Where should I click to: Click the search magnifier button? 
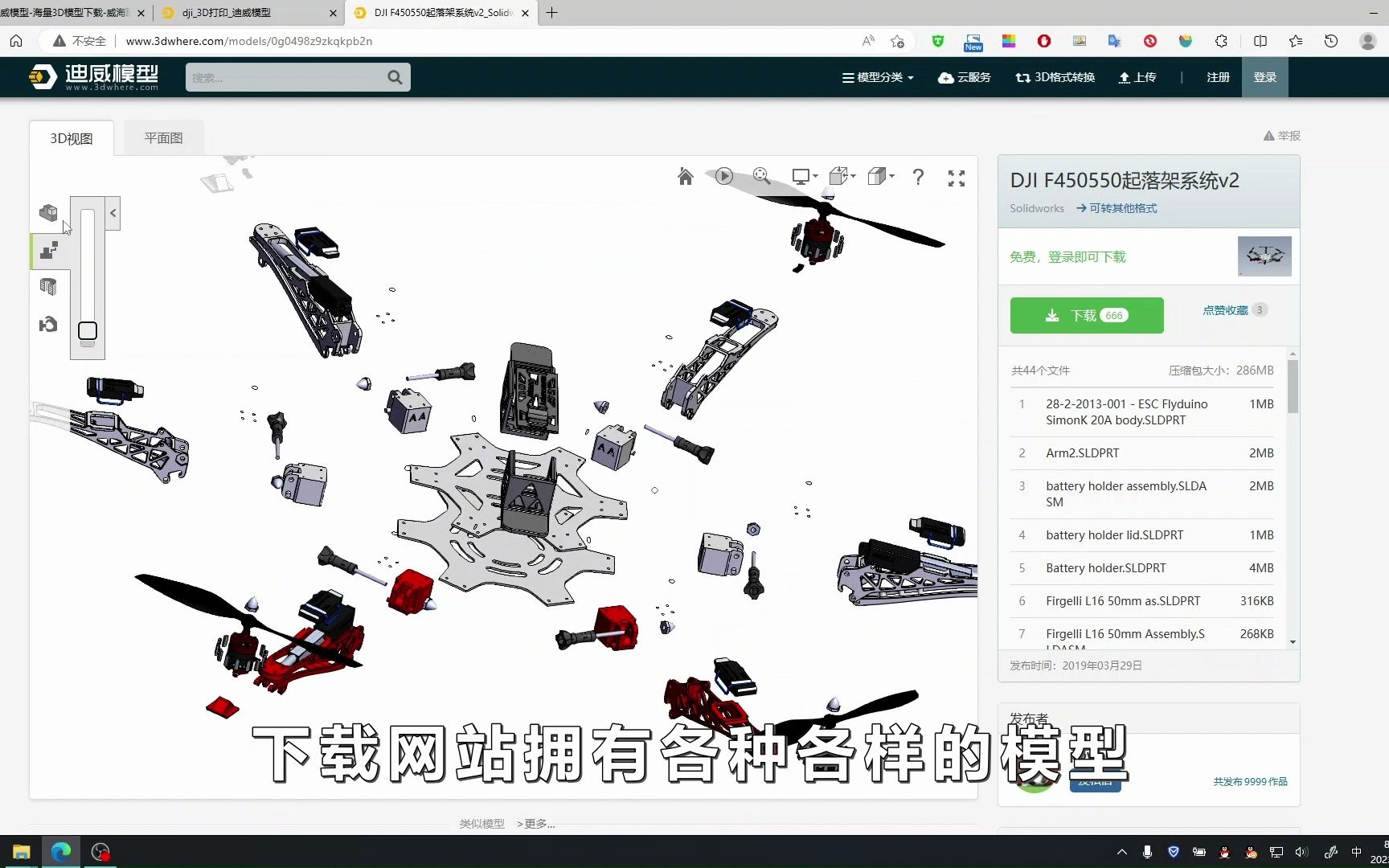click(395, 77)
